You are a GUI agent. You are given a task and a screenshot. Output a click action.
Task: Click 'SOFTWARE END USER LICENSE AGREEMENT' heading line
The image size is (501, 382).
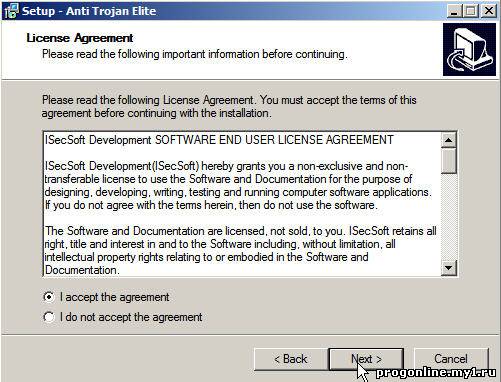click(274, 140)
